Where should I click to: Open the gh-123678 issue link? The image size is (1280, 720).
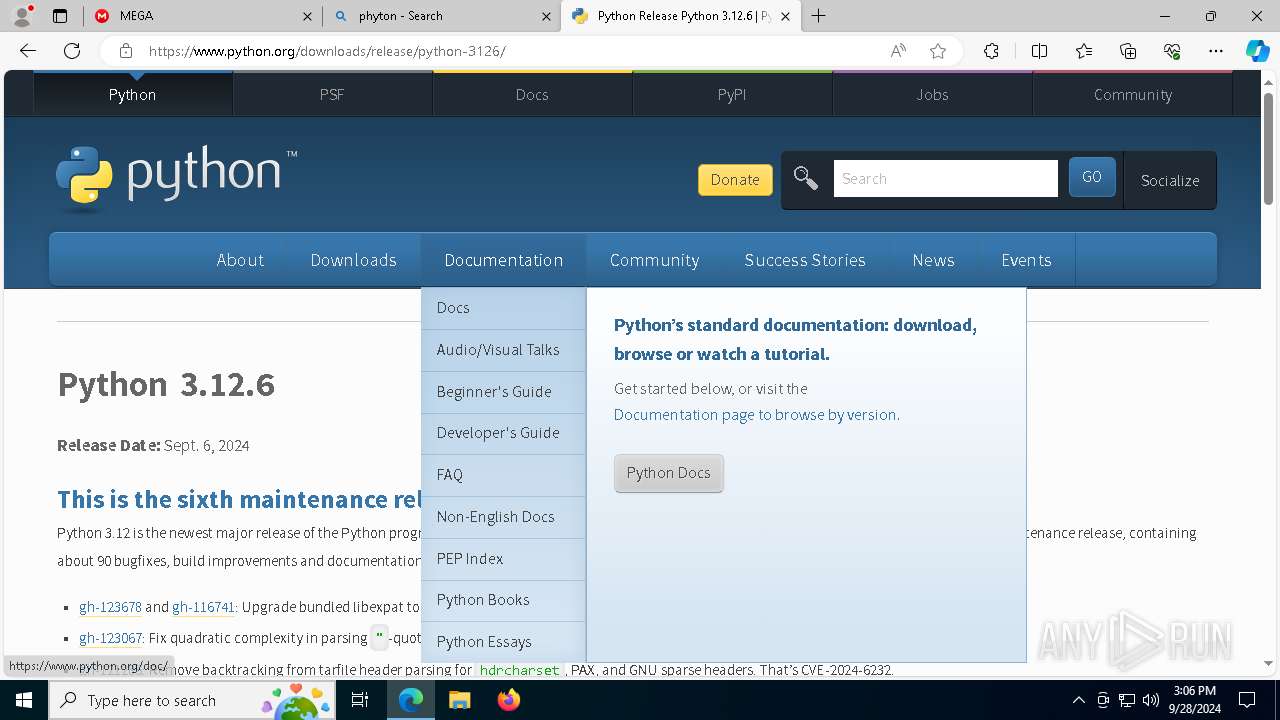(110, 607)
